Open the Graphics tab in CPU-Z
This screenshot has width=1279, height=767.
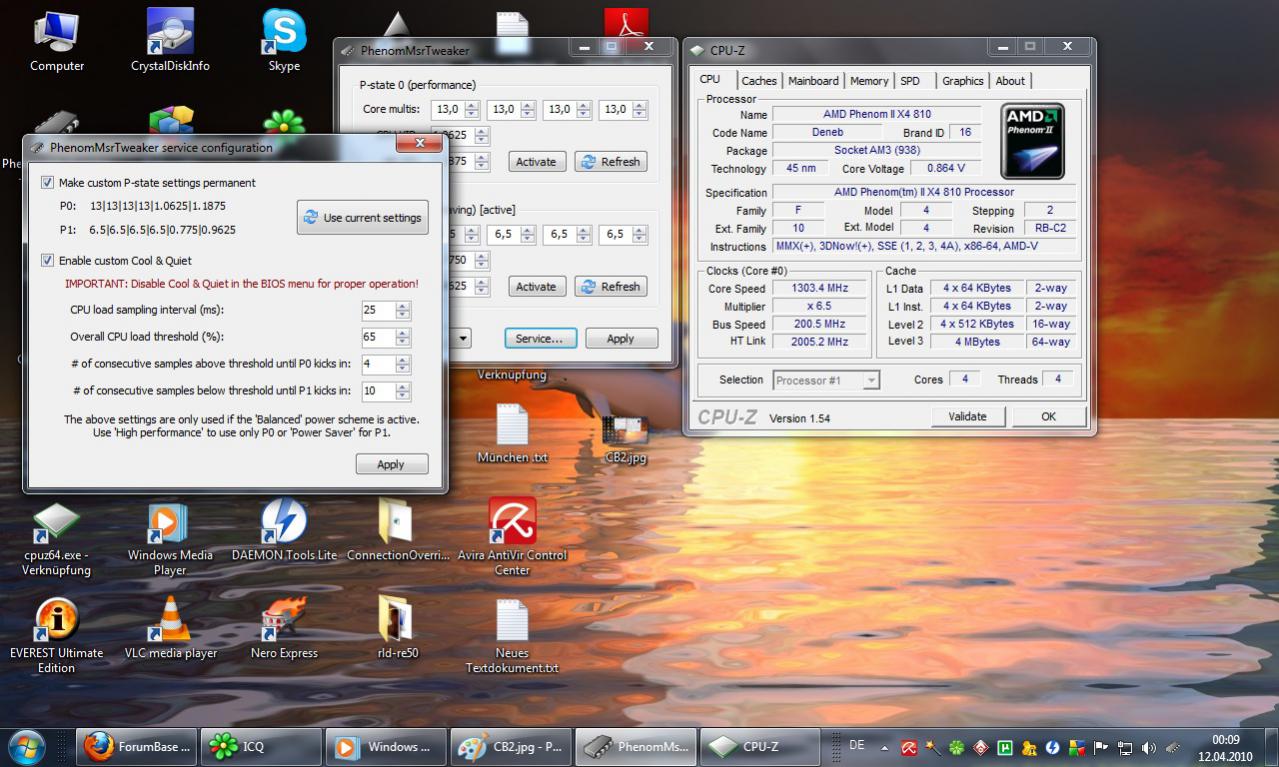click(962, 81)
